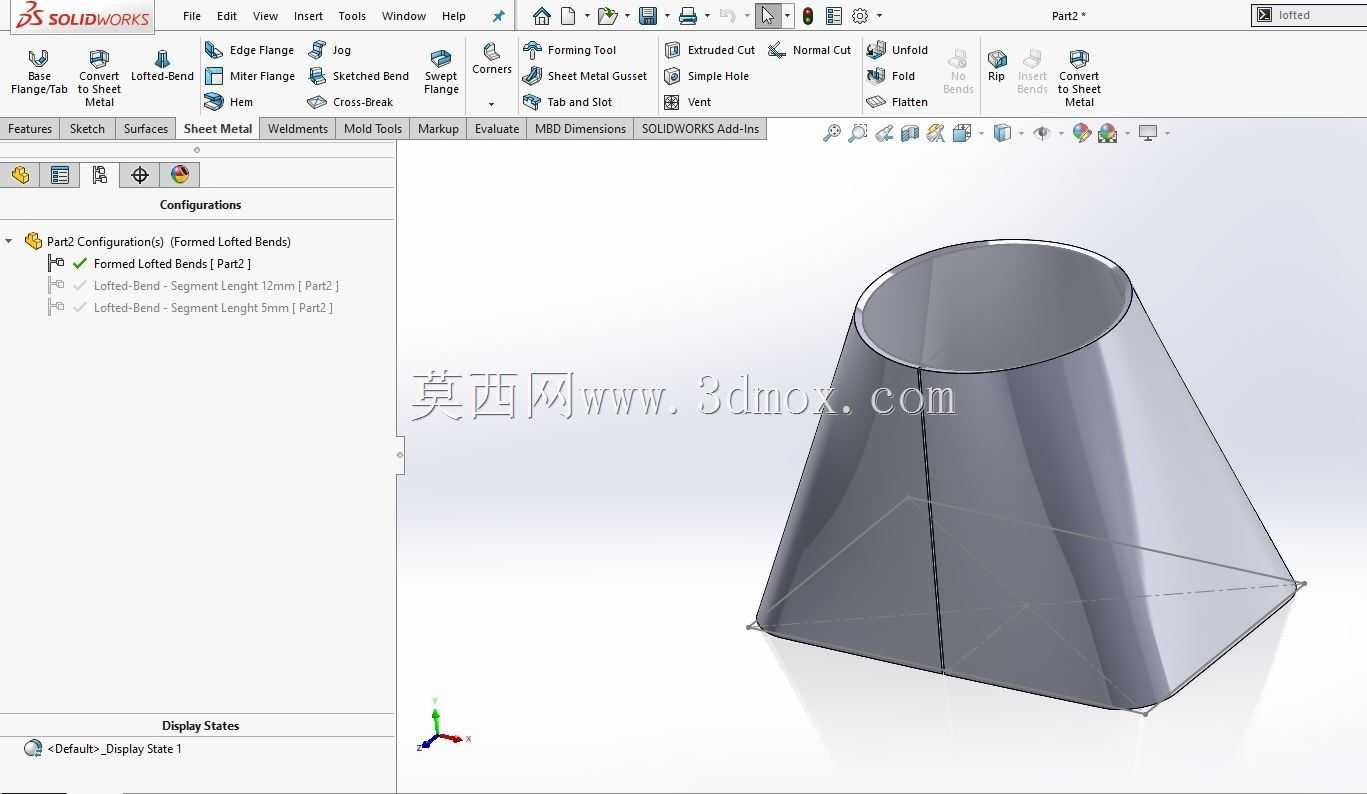Viewport: 1367px width, 794px height.
Task: Switch to the Features tab
Action: coord(30,129)
